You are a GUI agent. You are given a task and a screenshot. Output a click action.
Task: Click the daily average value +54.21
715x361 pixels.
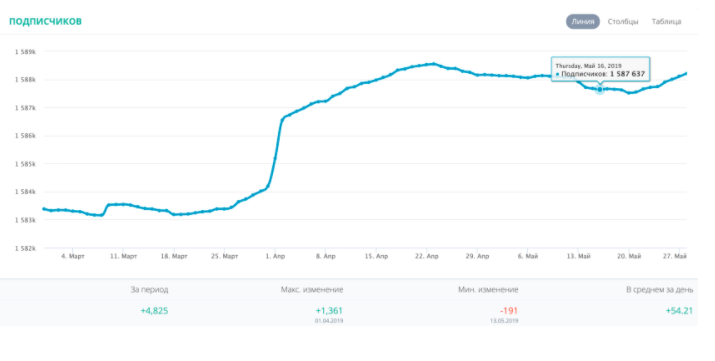click(x=679, y=311)
